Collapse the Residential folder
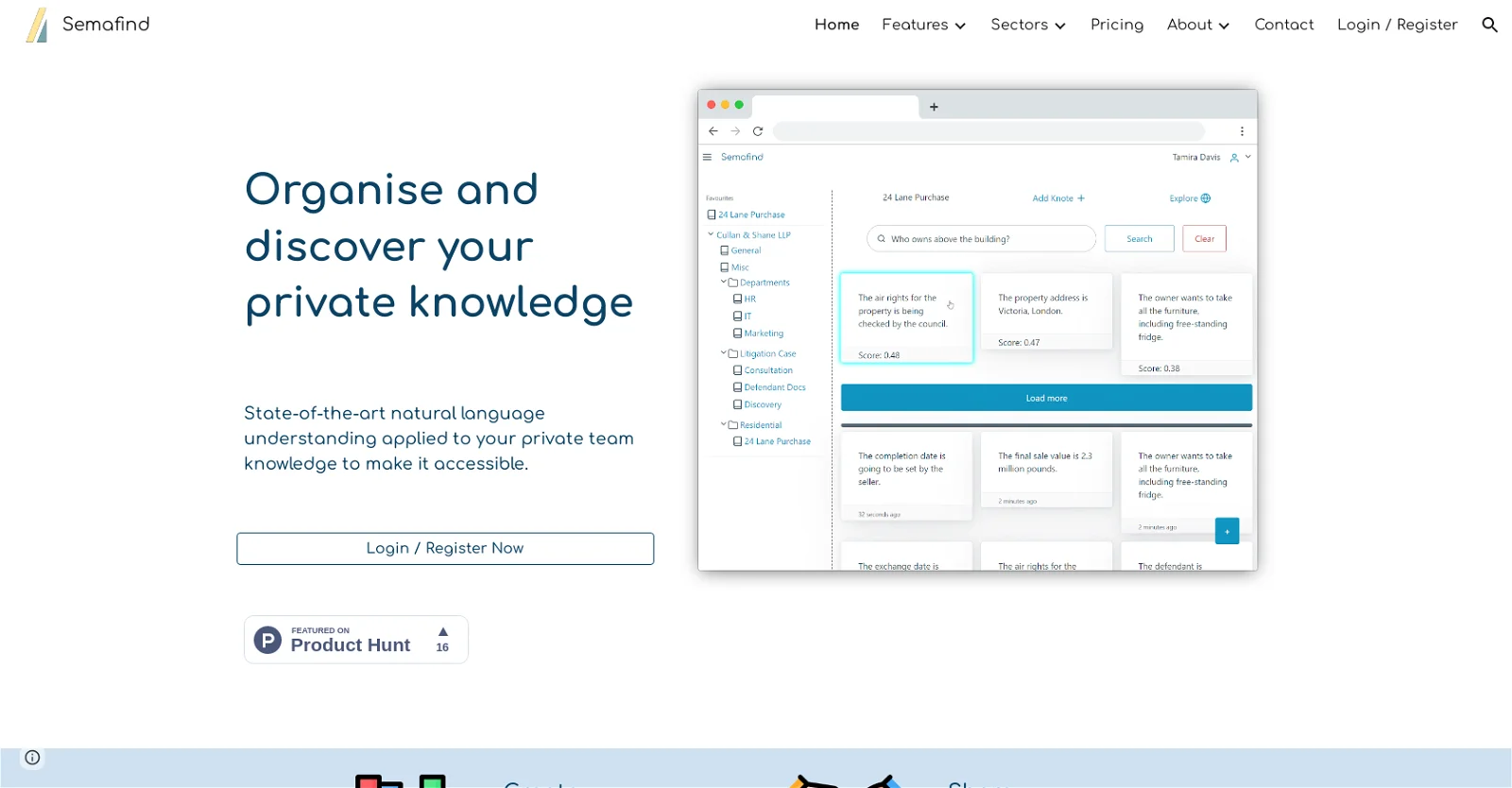 click(724, 425)
